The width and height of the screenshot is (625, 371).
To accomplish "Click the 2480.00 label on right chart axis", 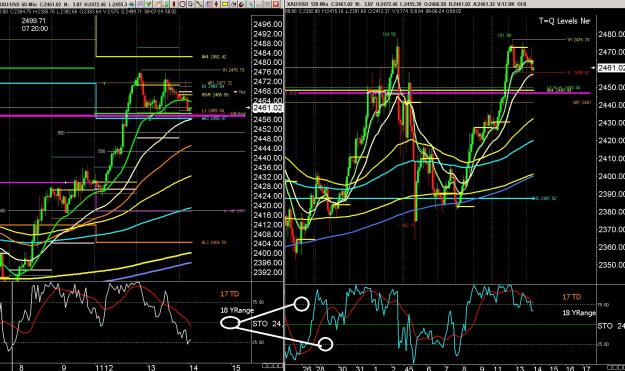I will (x=611, y=34).
